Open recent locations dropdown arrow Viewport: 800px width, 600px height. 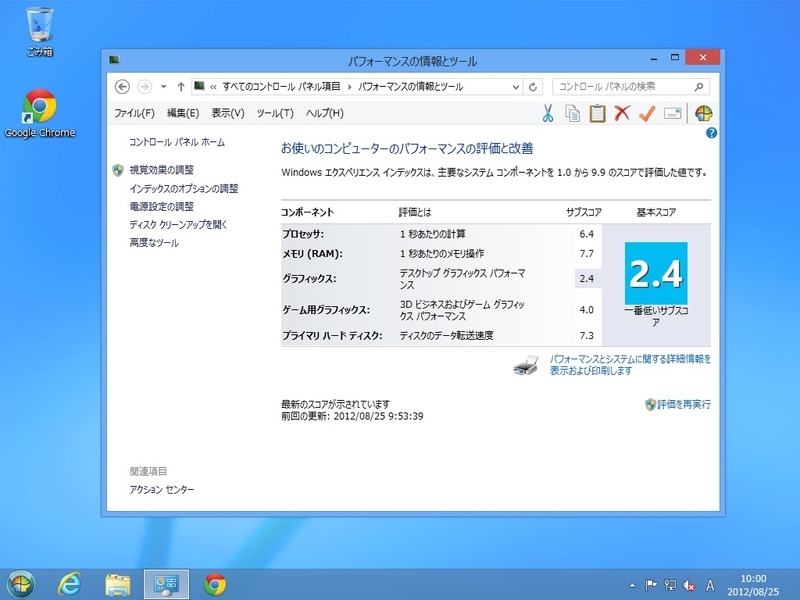point(163,87)
